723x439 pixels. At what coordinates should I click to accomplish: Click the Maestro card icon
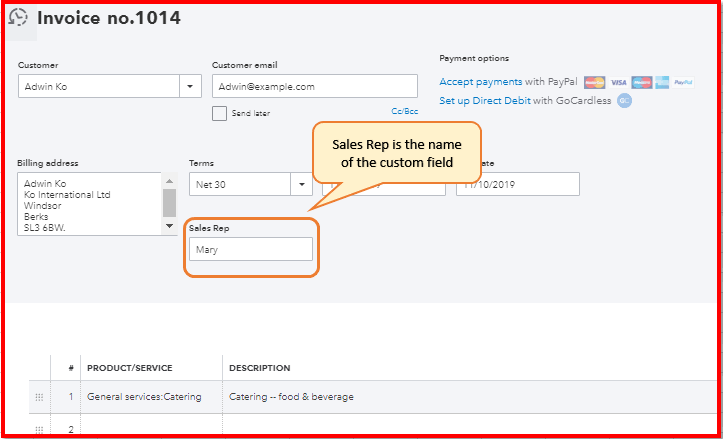pos(642,83)
